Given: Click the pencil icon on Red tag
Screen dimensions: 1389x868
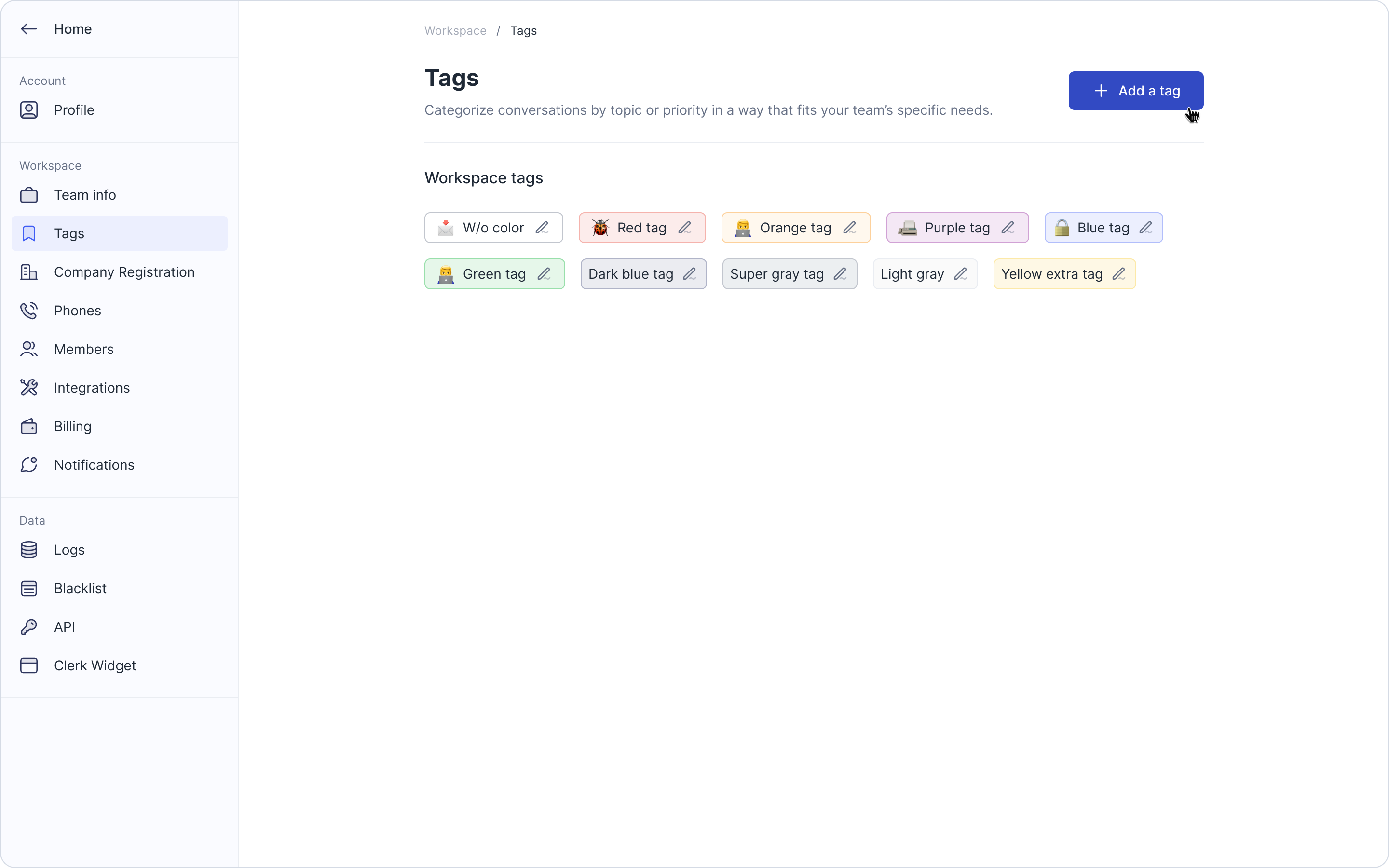Looking at the screenshot, I should 684,228.
